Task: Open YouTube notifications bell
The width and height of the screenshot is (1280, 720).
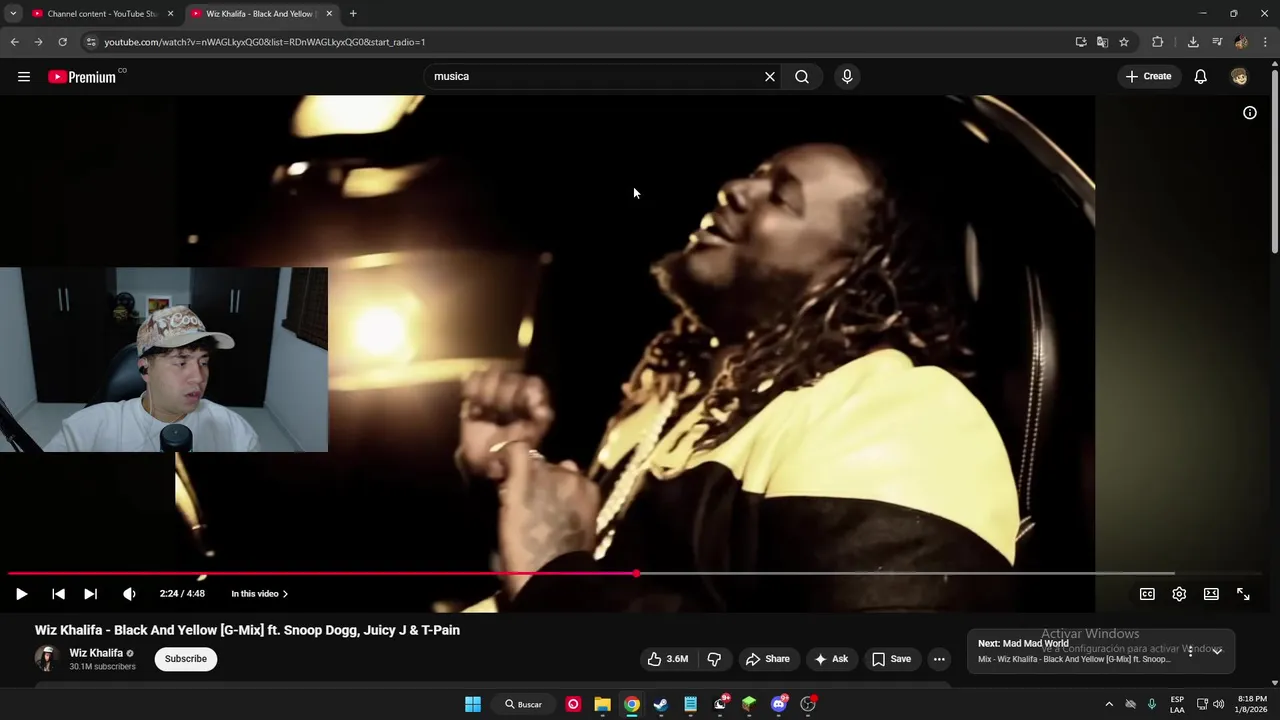Action: coord(1200,76)
